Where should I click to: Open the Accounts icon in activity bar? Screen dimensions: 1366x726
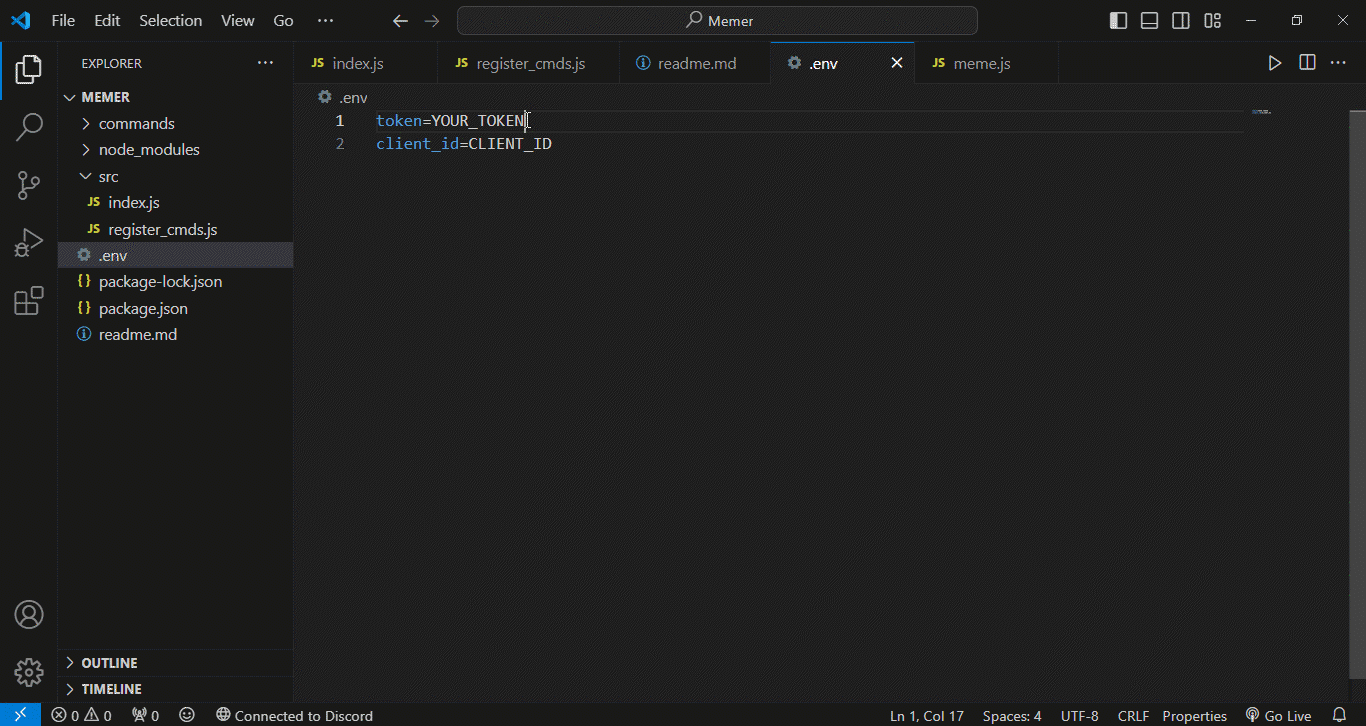point(29,615)
